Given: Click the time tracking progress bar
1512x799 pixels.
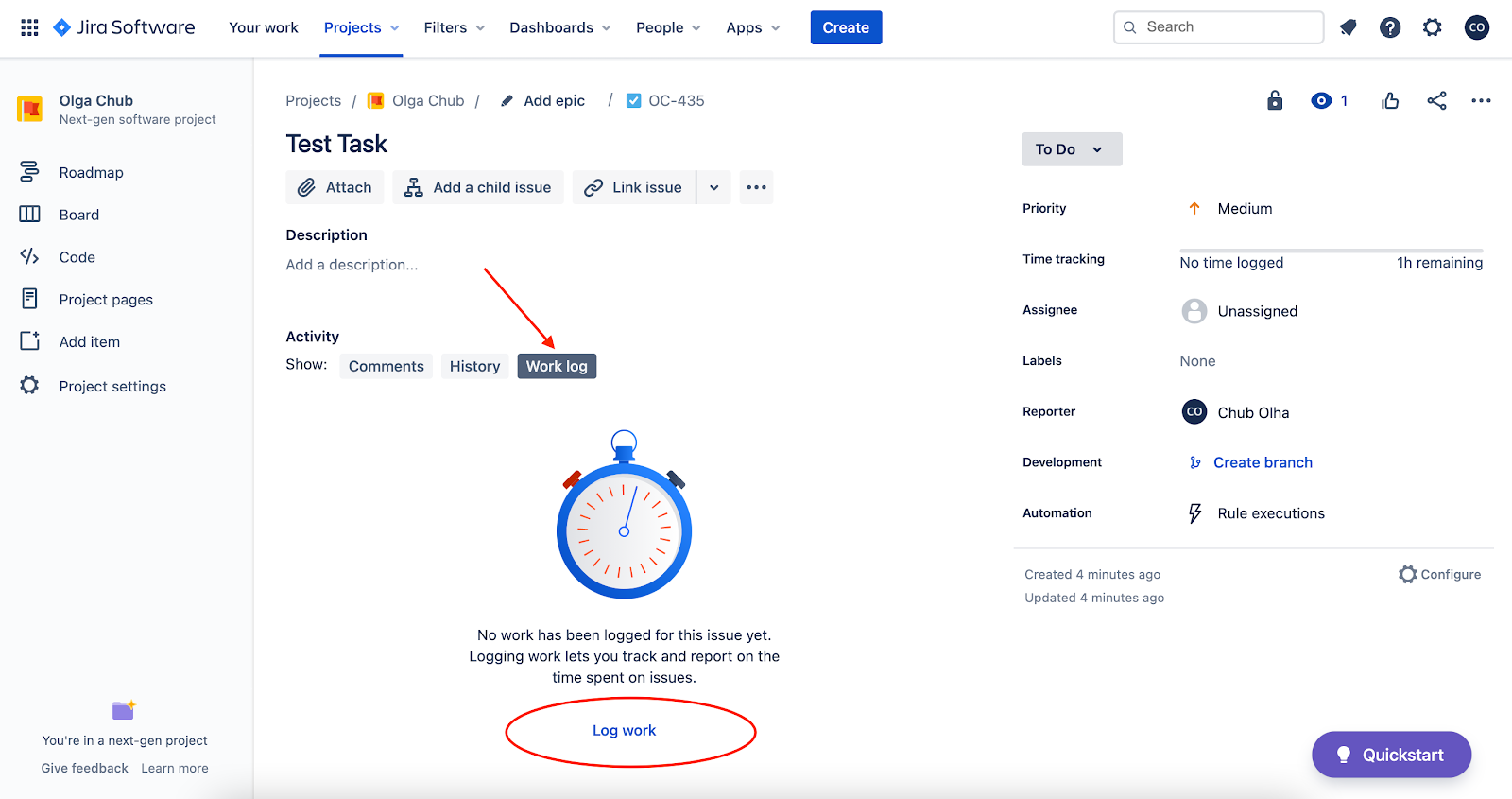Looking at the screenshot, I should [x=1331, y=252].
